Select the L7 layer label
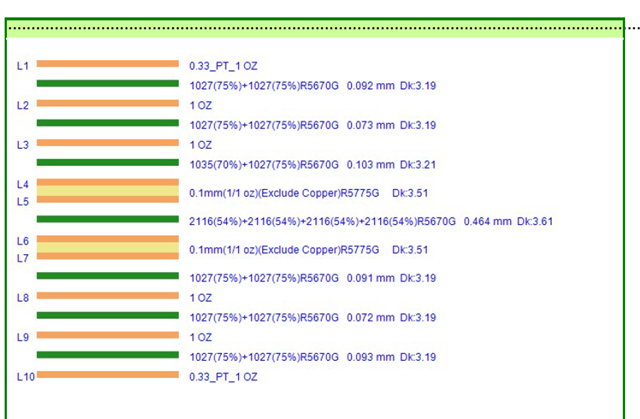Viewport: 640px width, 419px height. [x=23, y=259]
